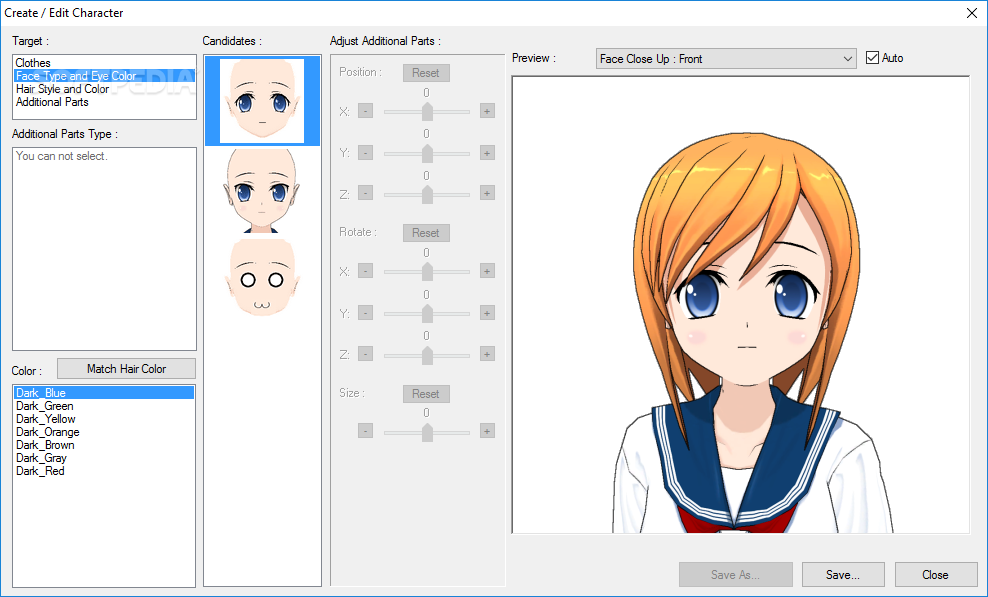Click the Match Hair Color button
Image resolution: width=988 pixels, height=597 pixels.
pyautogui.click(x=126, y=369)
